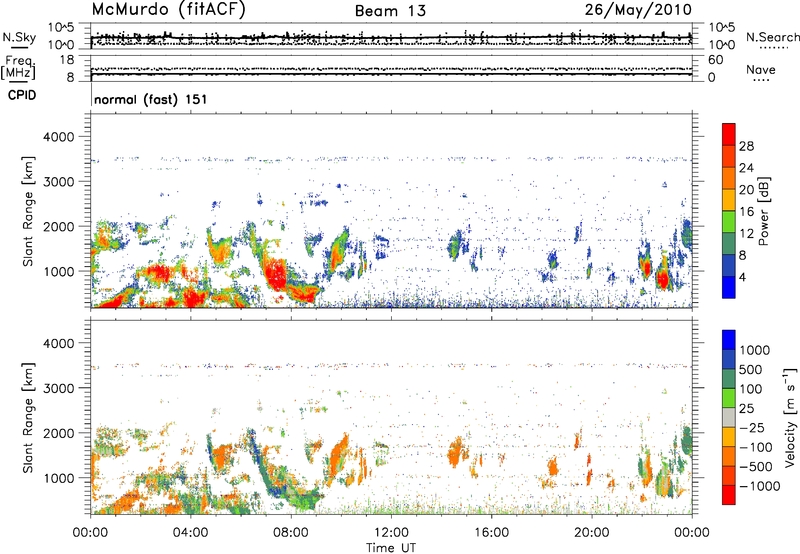Screen dimensions: 800x554
Task: Pick the orange velocity segment between -500 and -100
Action: pyautogui.click(x=729, y=456)
